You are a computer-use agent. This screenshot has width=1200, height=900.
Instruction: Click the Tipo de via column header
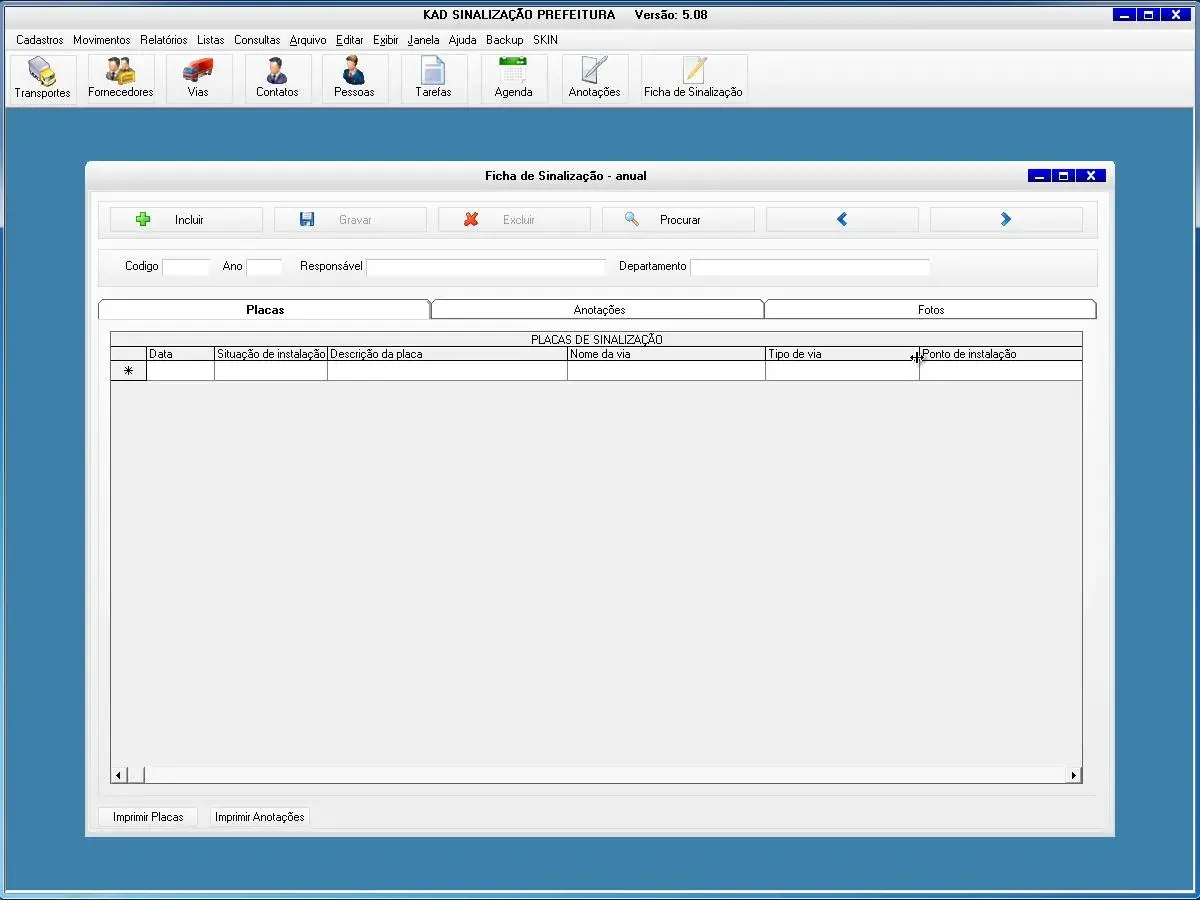click(x=842, y=354)
